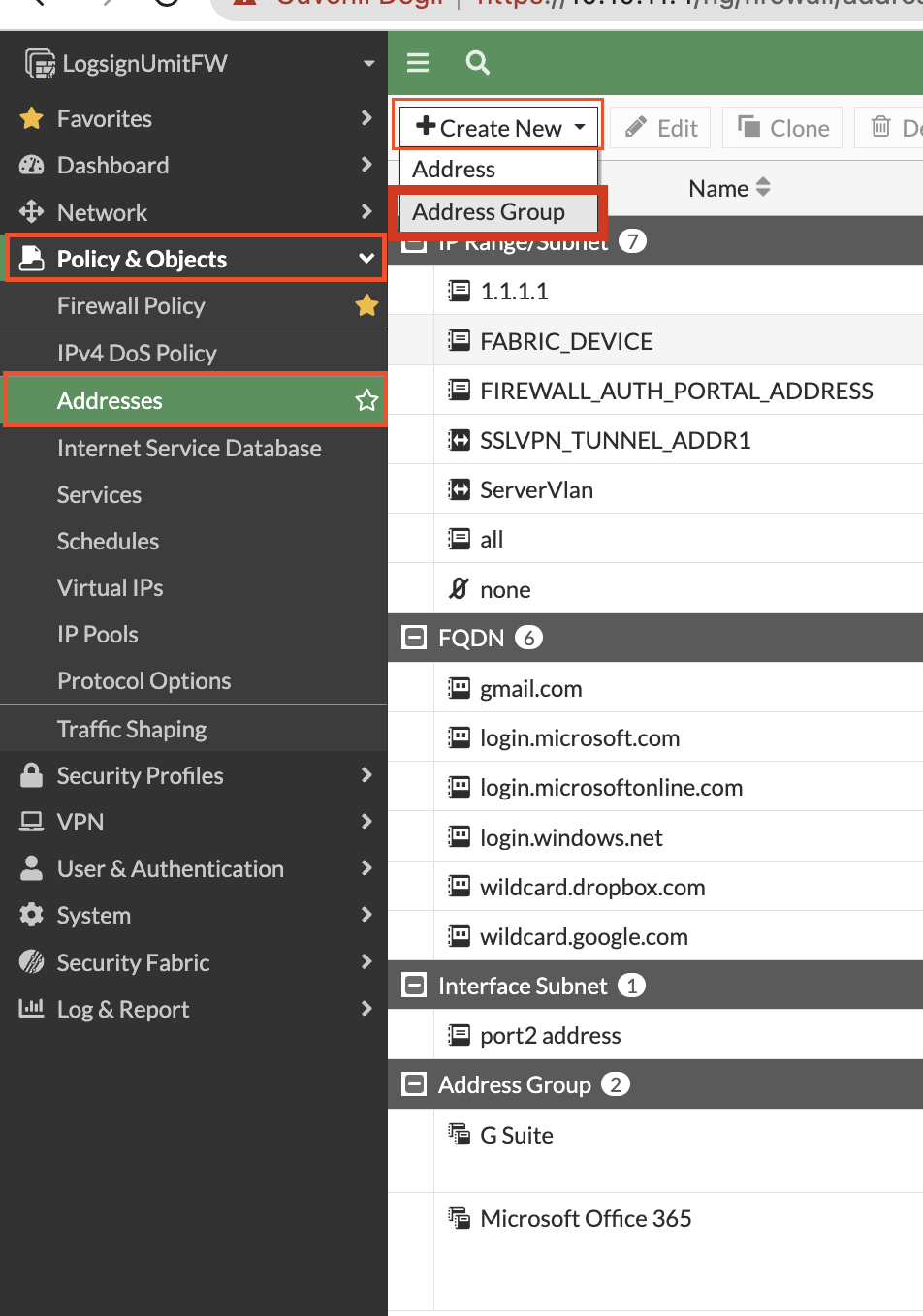Viewport: 923px width, 1316px height.
Task: Click the FQDN icon beside wildcard.dropbox.com
Action: [459, 886]
